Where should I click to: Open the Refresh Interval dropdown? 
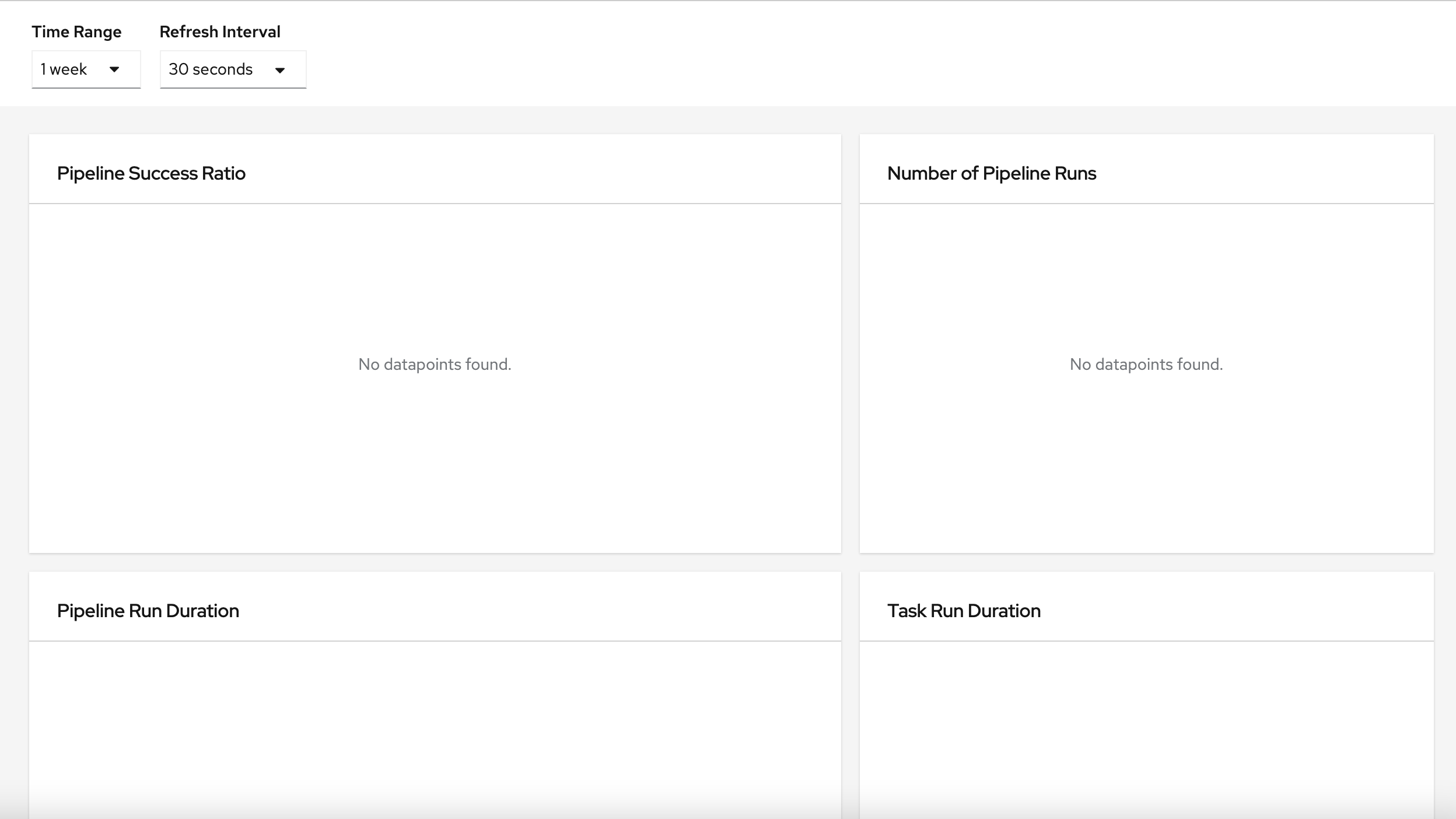coord(232,69)
